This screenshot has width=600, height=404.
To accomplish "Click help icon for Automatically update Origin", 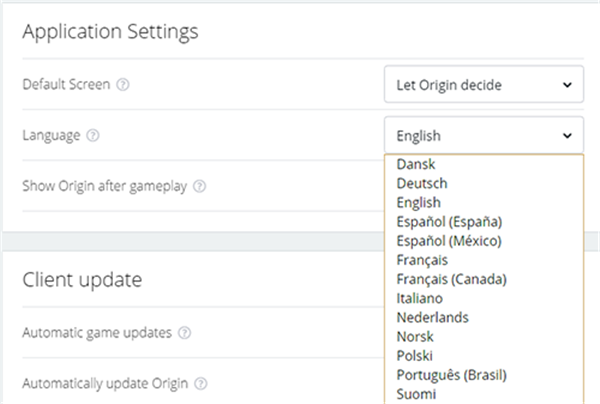I will [201, 383].
